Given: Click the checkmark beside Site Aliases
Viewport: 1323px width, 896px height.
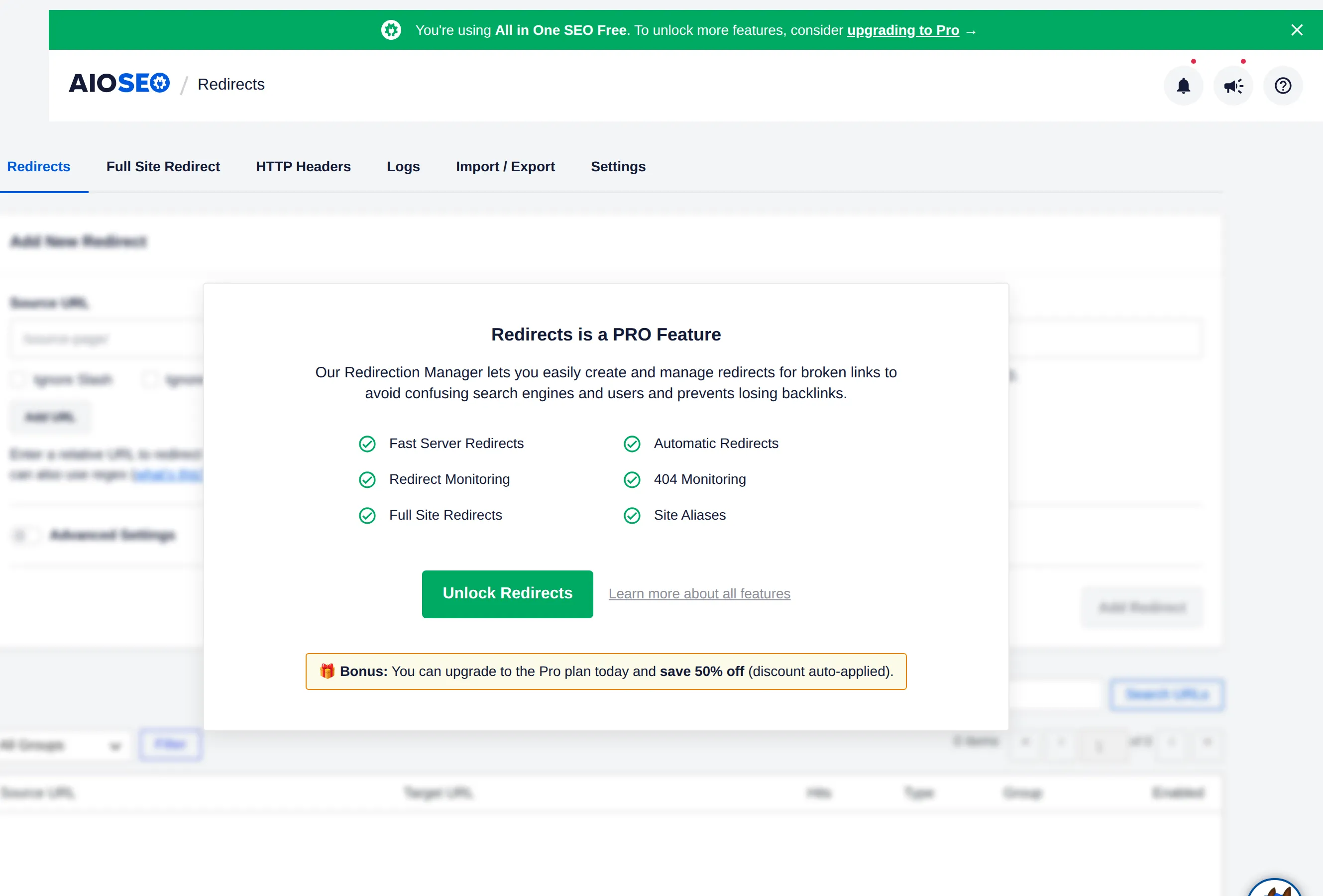Looking at the screenshot, I should (632, 515).
